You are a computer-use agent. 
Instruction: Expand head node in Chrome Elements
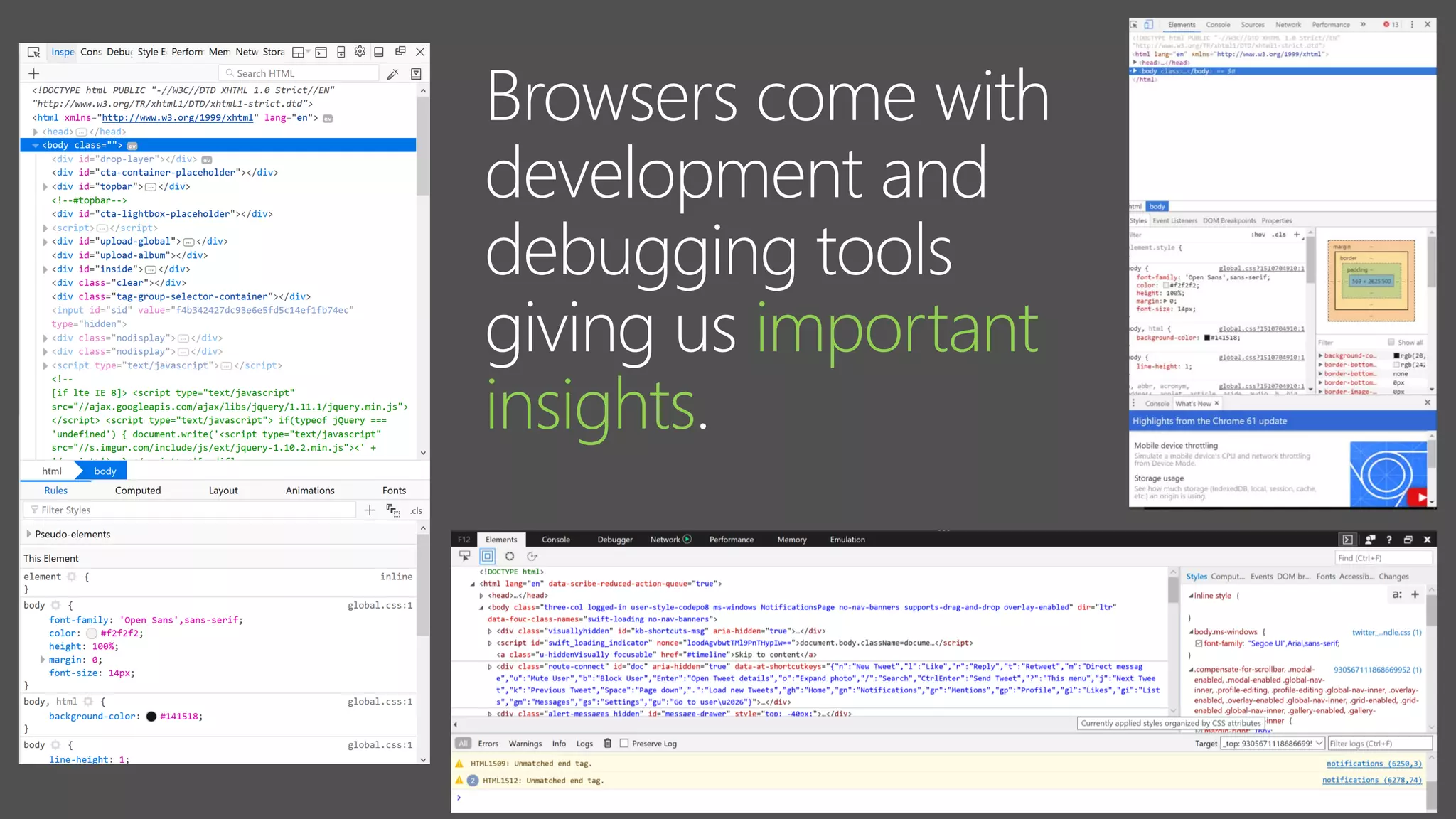pos(1135,63)
